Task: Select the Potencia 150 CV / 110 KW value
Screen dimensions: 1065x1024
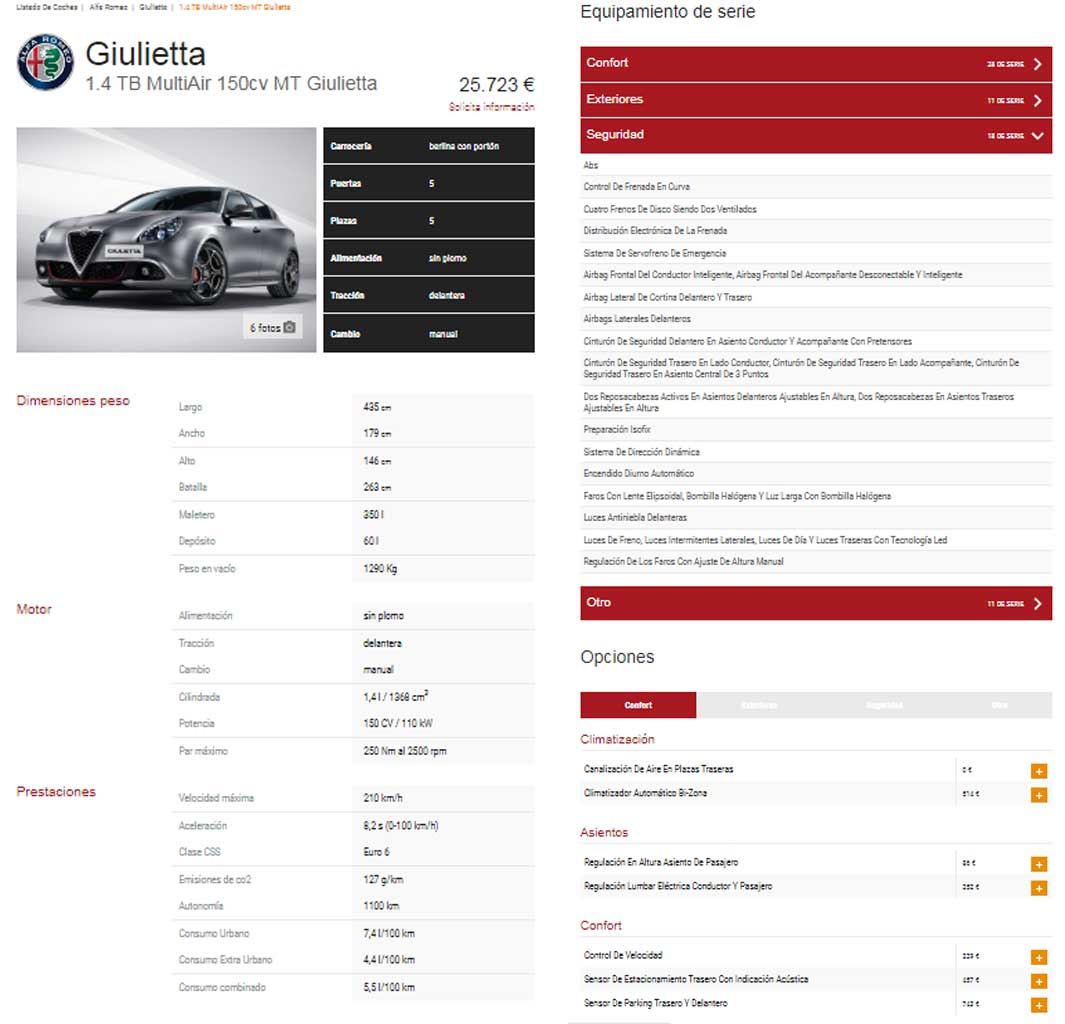Action: pyautogui.click(x=397, y=723)
